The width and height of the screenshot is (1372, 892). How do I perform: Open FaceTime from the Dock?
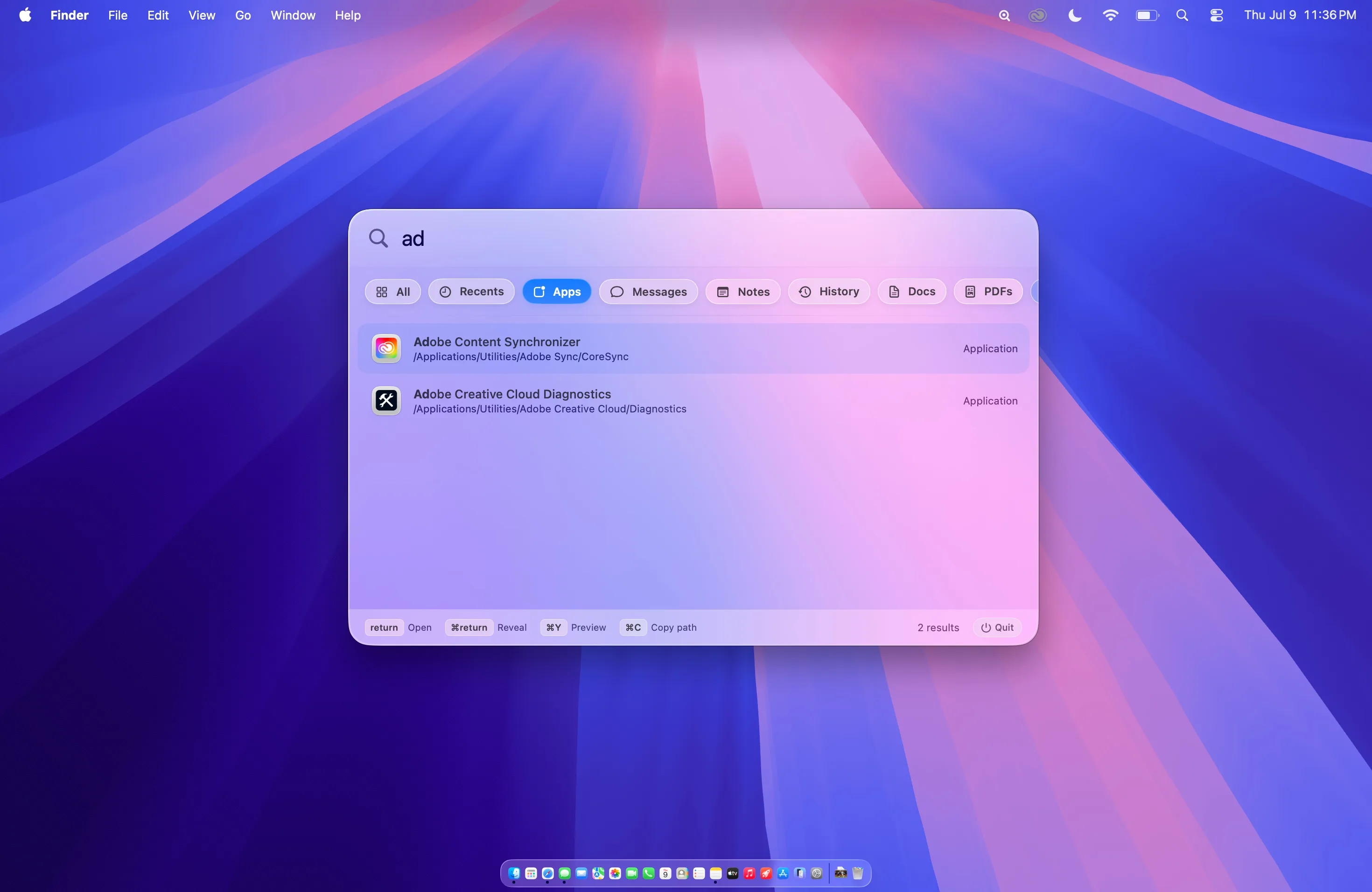[x=632, y=873]
